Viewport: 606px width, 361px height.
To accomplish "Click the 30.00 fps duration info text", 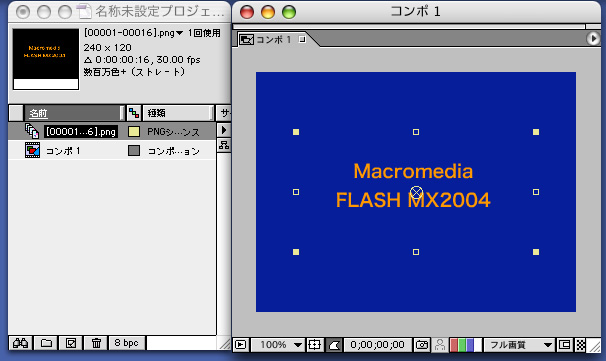I will click(x=142, y=60).
